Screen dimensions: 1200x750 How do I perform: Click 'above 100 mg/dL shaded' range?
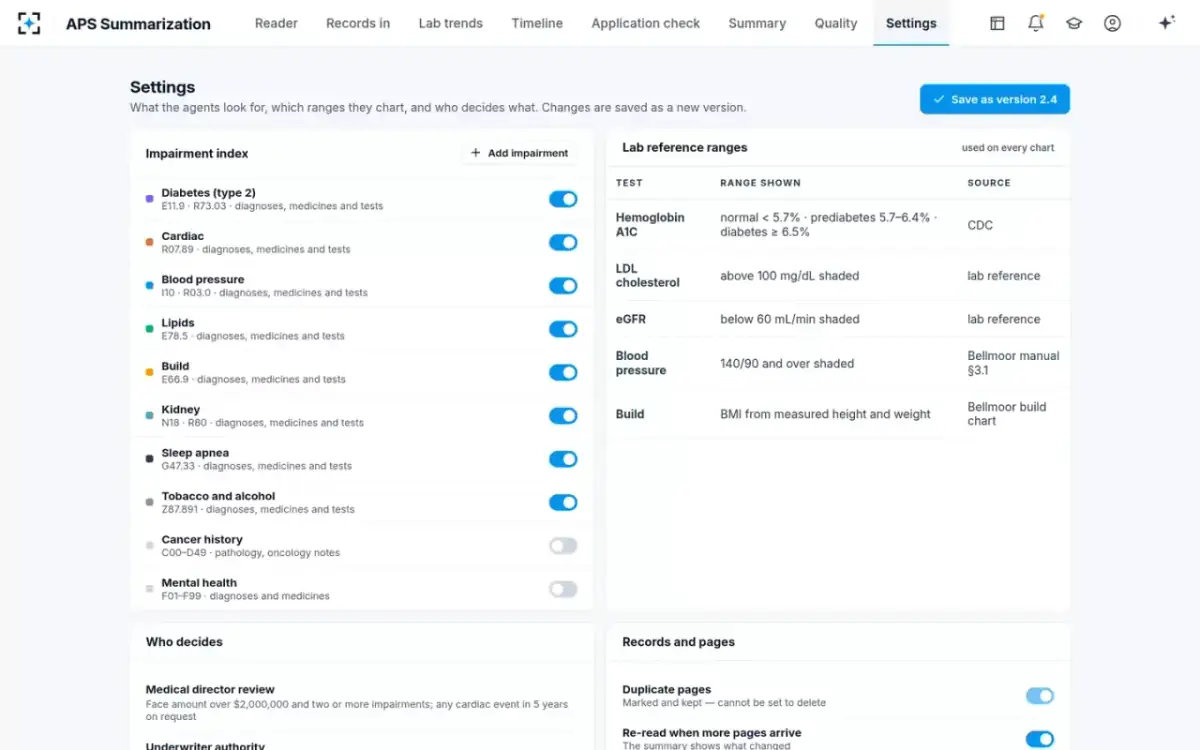[x=790, y=276]
